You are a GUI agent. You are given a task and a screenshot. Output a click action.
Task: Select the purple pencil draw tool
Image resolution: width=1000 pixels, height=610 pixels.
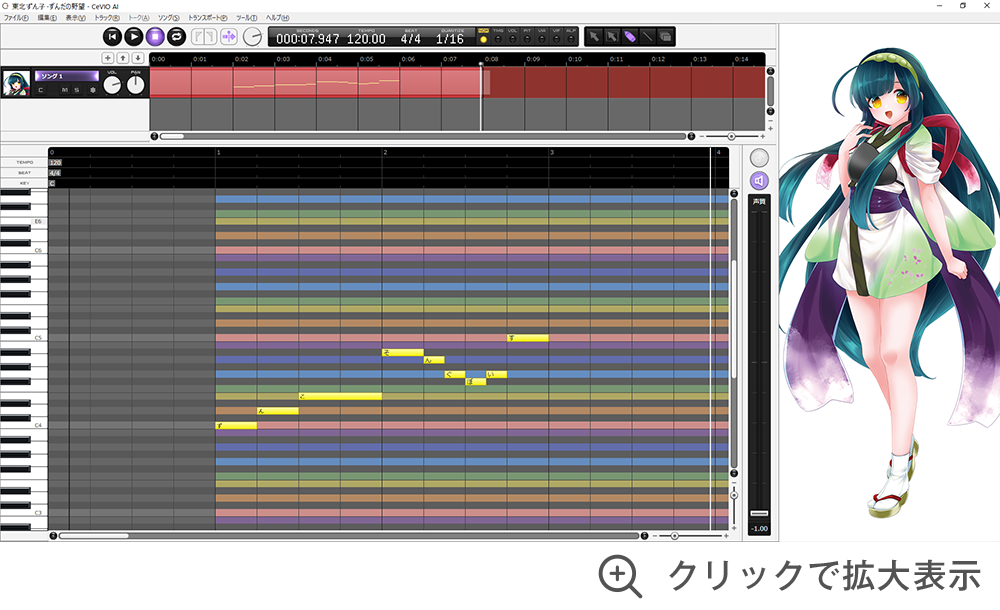click(629, 36)
